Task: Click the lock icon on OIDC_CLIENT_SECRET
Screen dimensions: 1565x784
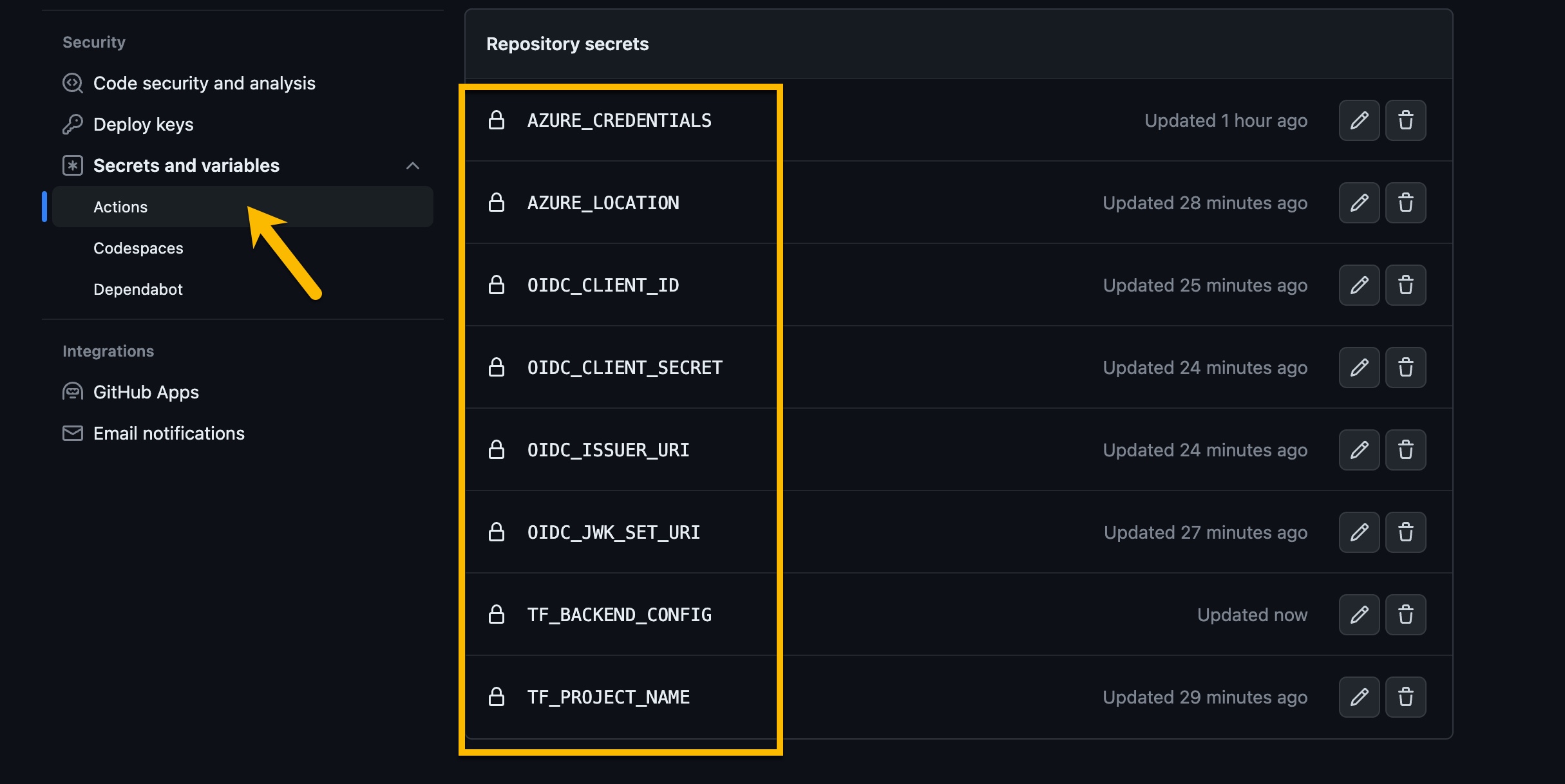Action: [497, 367]
